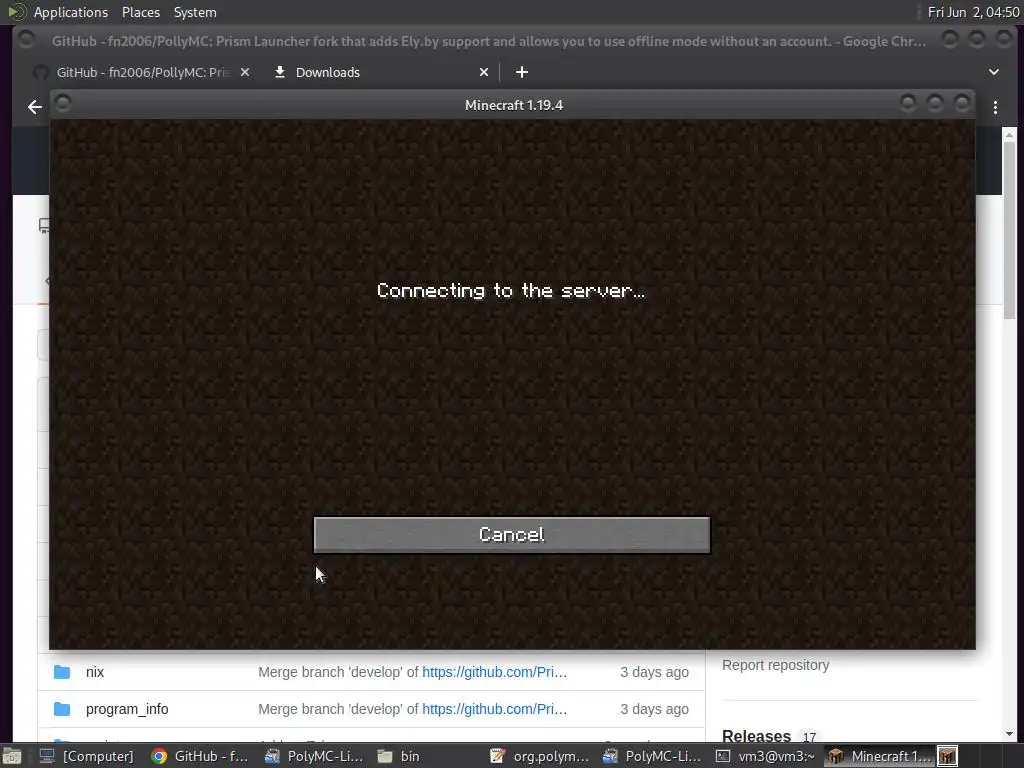Click the nix folder icon
Image resolution: width=1024 pixels, height=768 pixels.
(x=62, y=672)
